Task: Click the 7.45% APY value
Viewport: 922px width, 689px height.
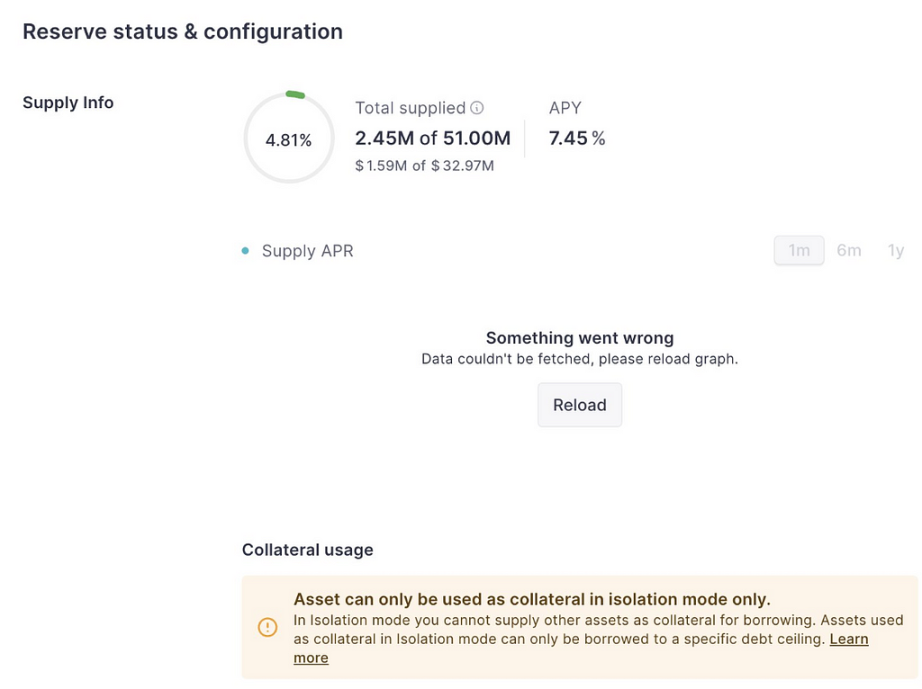Action: click(577, 138)
